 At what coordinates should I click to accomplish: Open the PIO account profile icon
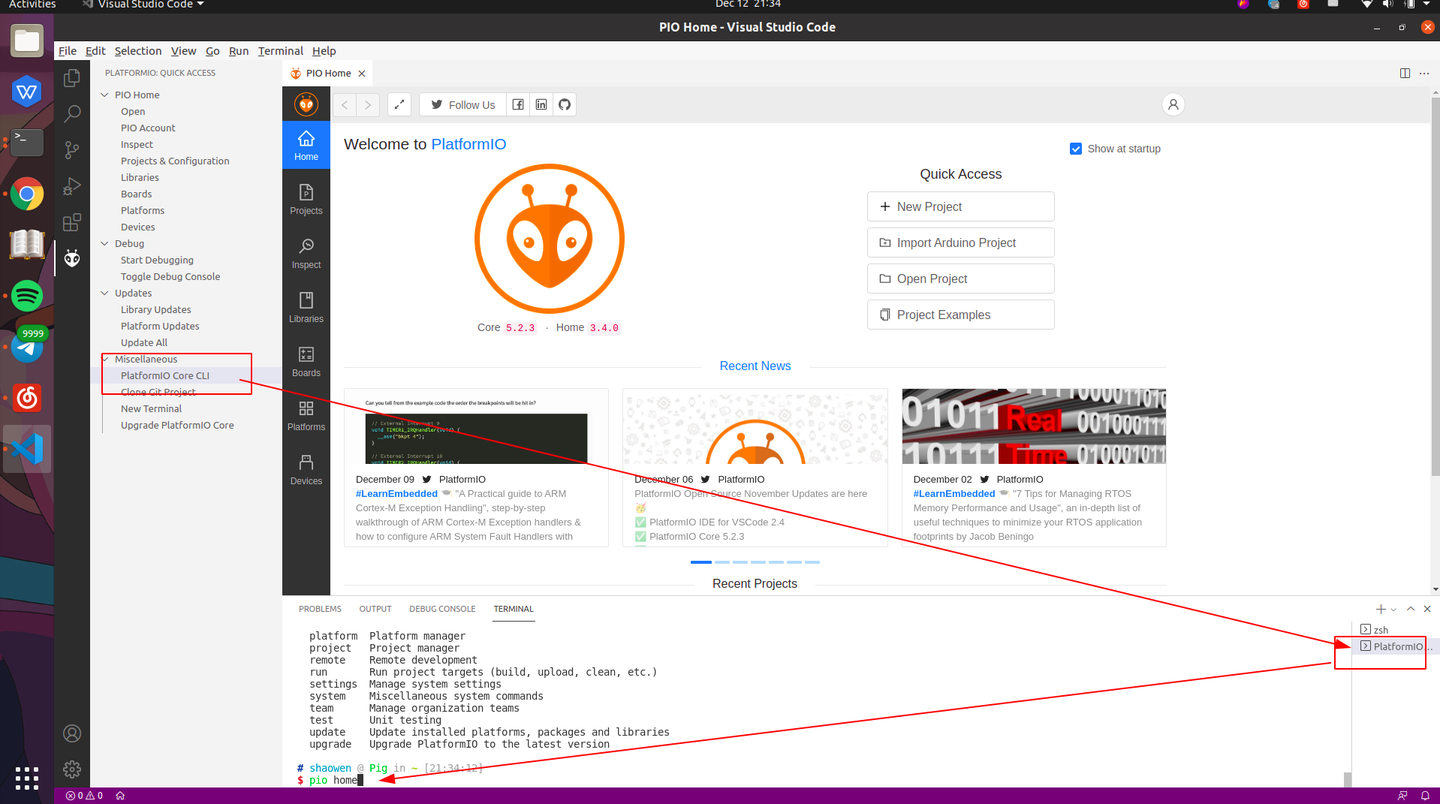pyautogui.click(x=1174, y=105)
